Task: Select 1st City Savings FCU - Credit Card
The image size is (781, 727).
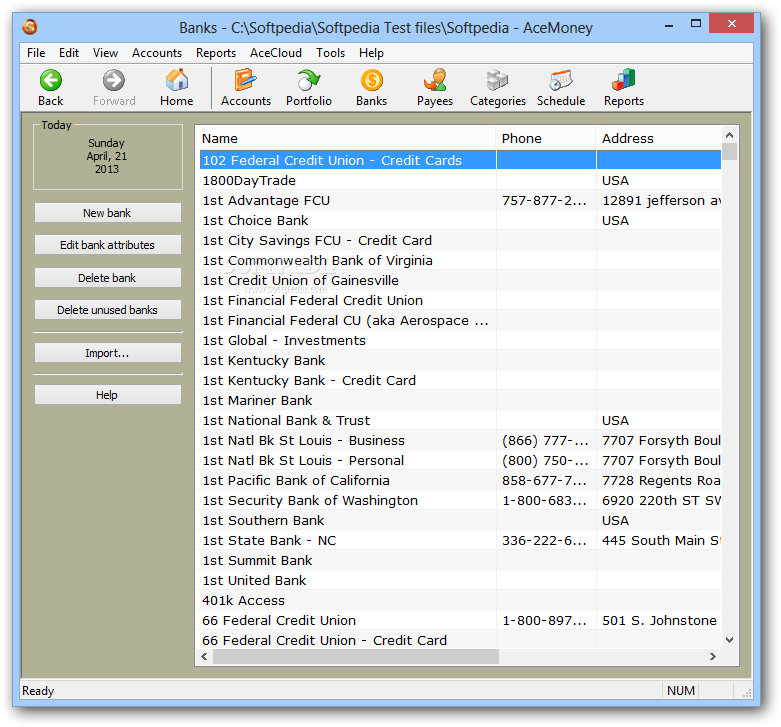Action: coord(459,241)
